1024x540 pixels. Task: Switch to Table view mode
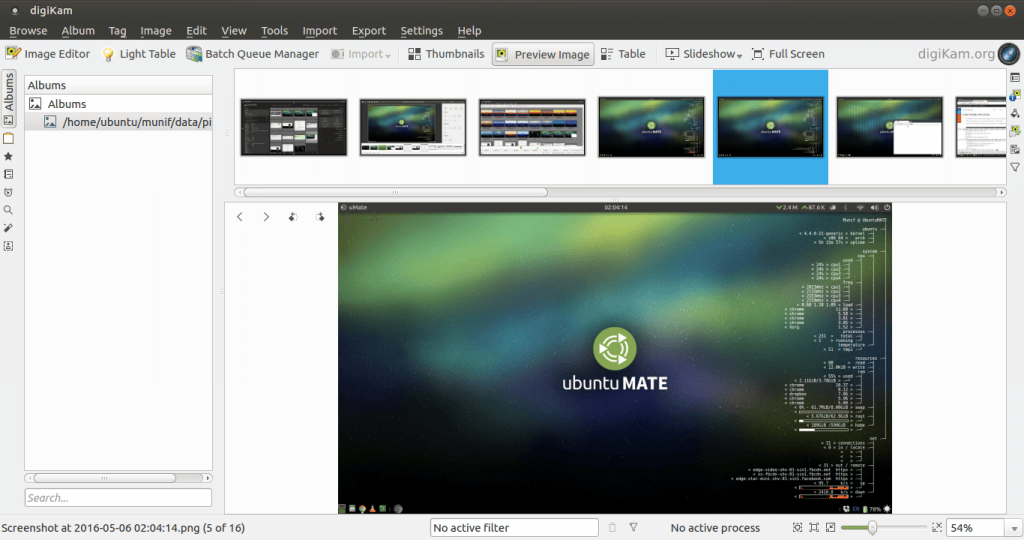623,54
